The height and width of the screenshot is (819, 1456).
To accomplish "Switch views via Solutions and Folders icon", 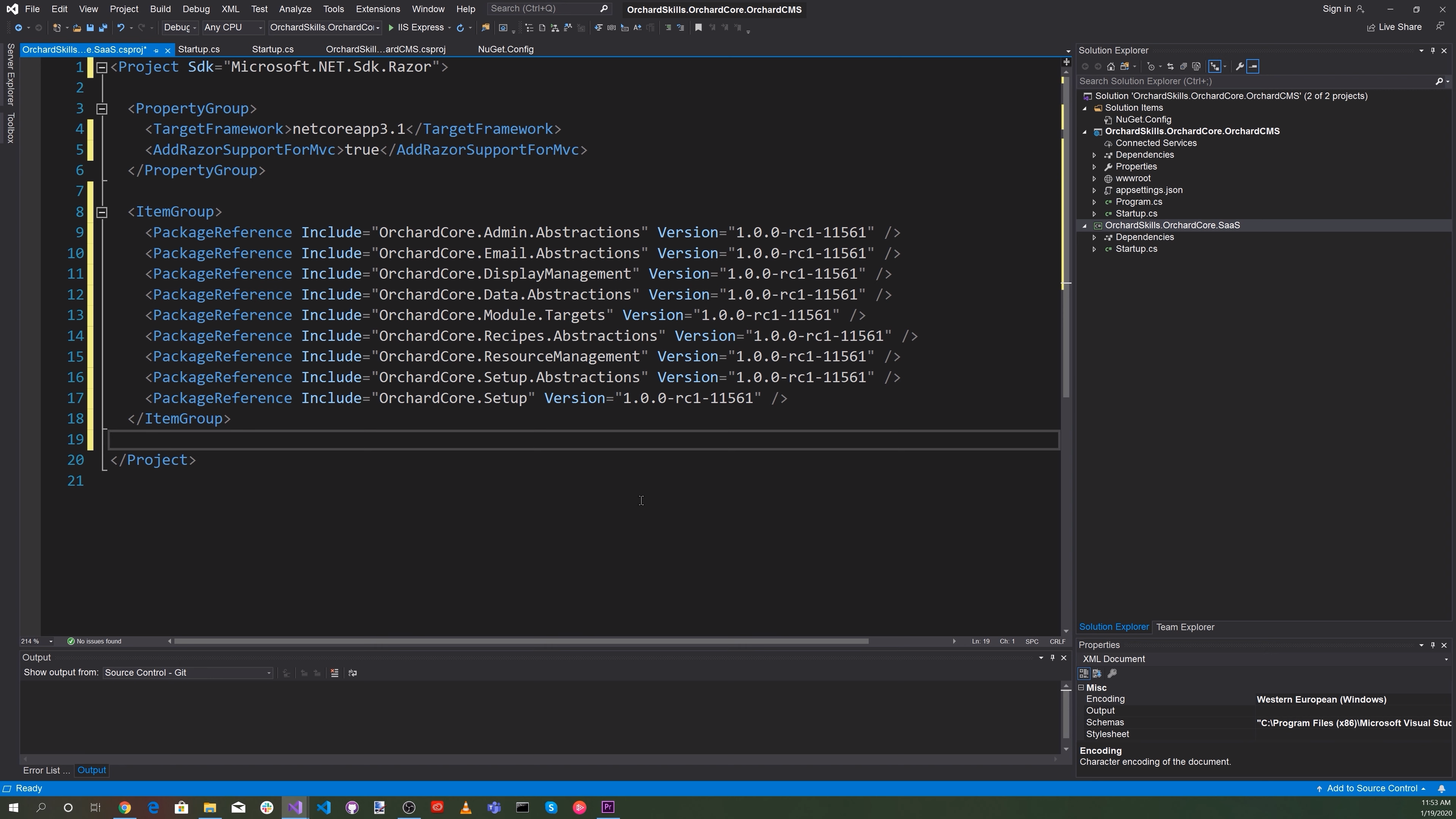I will coord(1125,67).
